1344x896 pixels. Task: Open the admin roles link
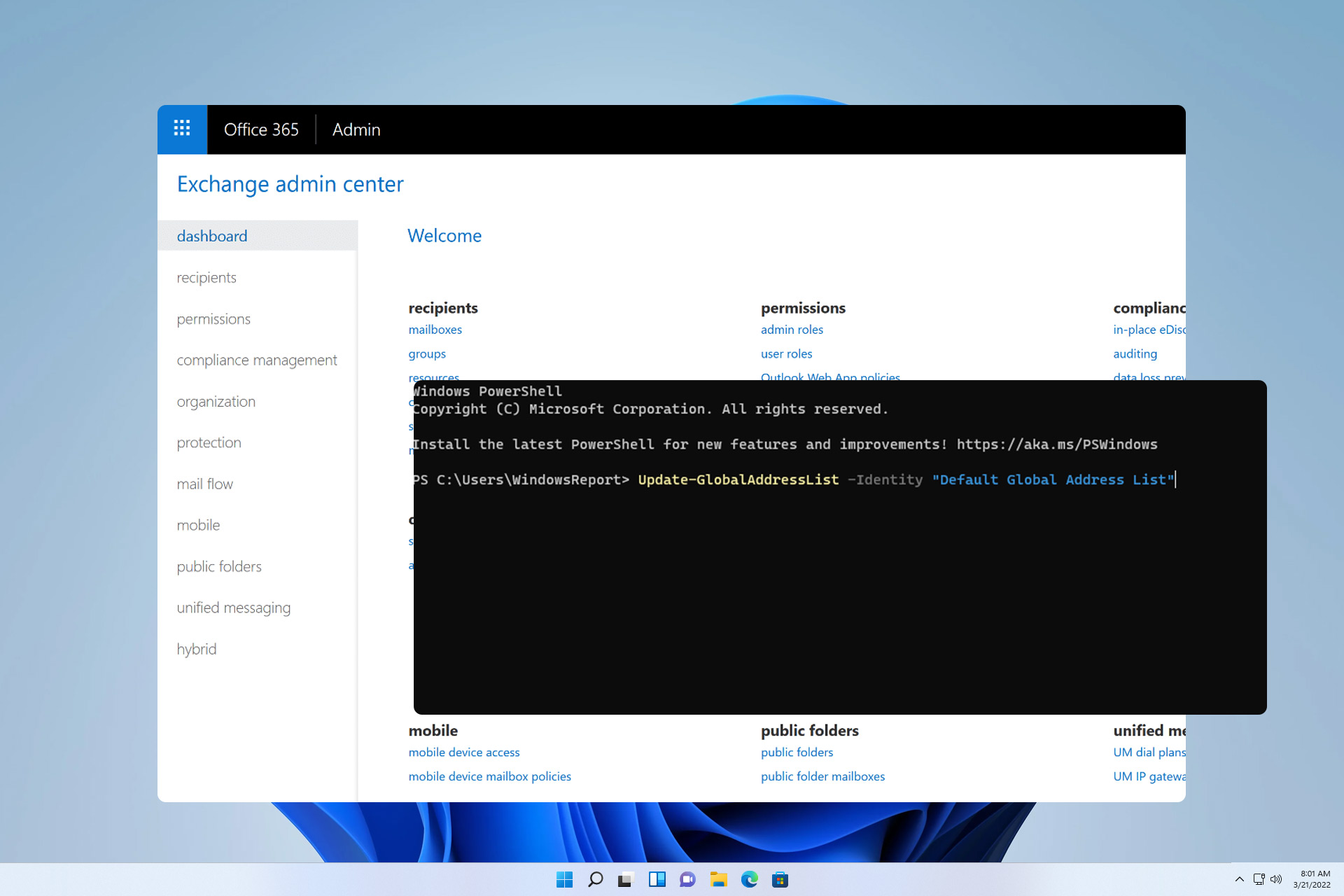point(791,329)
